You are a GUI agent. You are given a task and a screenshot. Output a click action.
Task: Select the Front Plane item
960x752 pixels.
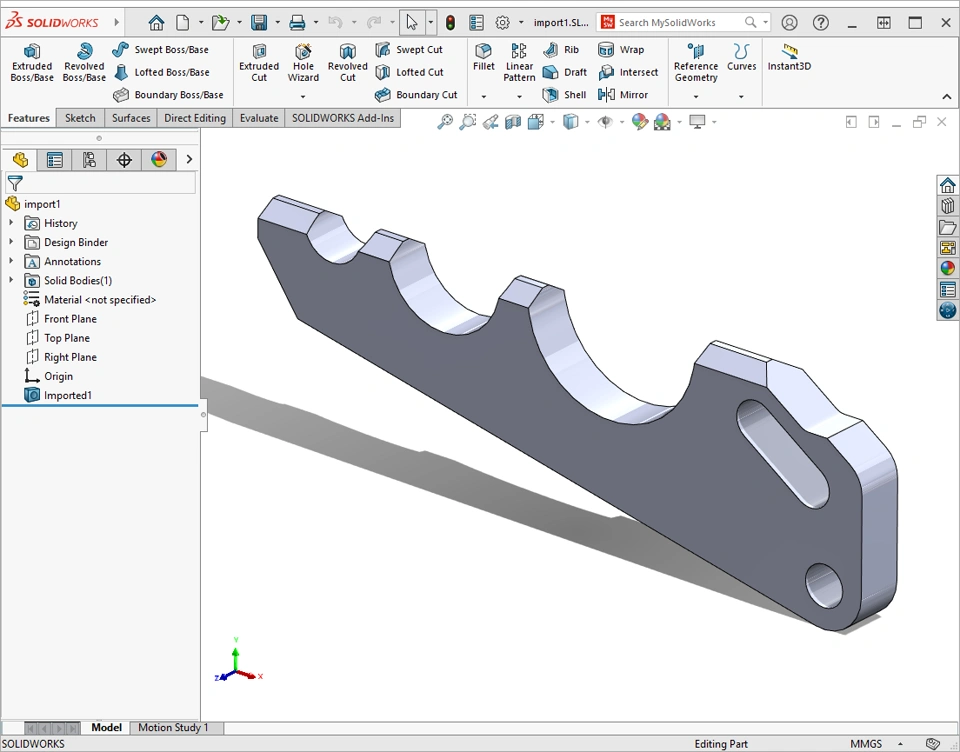point(61,319)
